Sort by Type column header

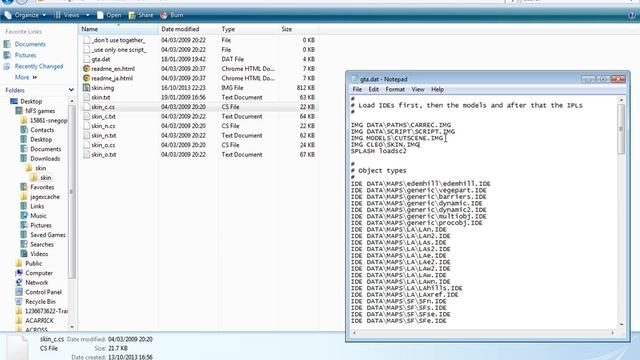click(x=248, y=29)
